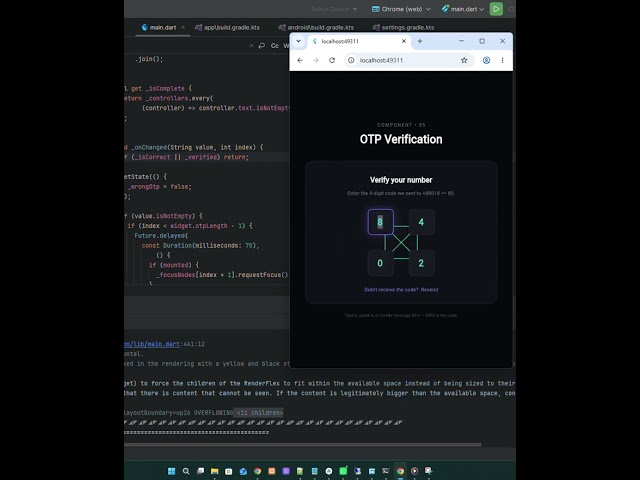Open Chrome tab search chevron button

point(298,41)
